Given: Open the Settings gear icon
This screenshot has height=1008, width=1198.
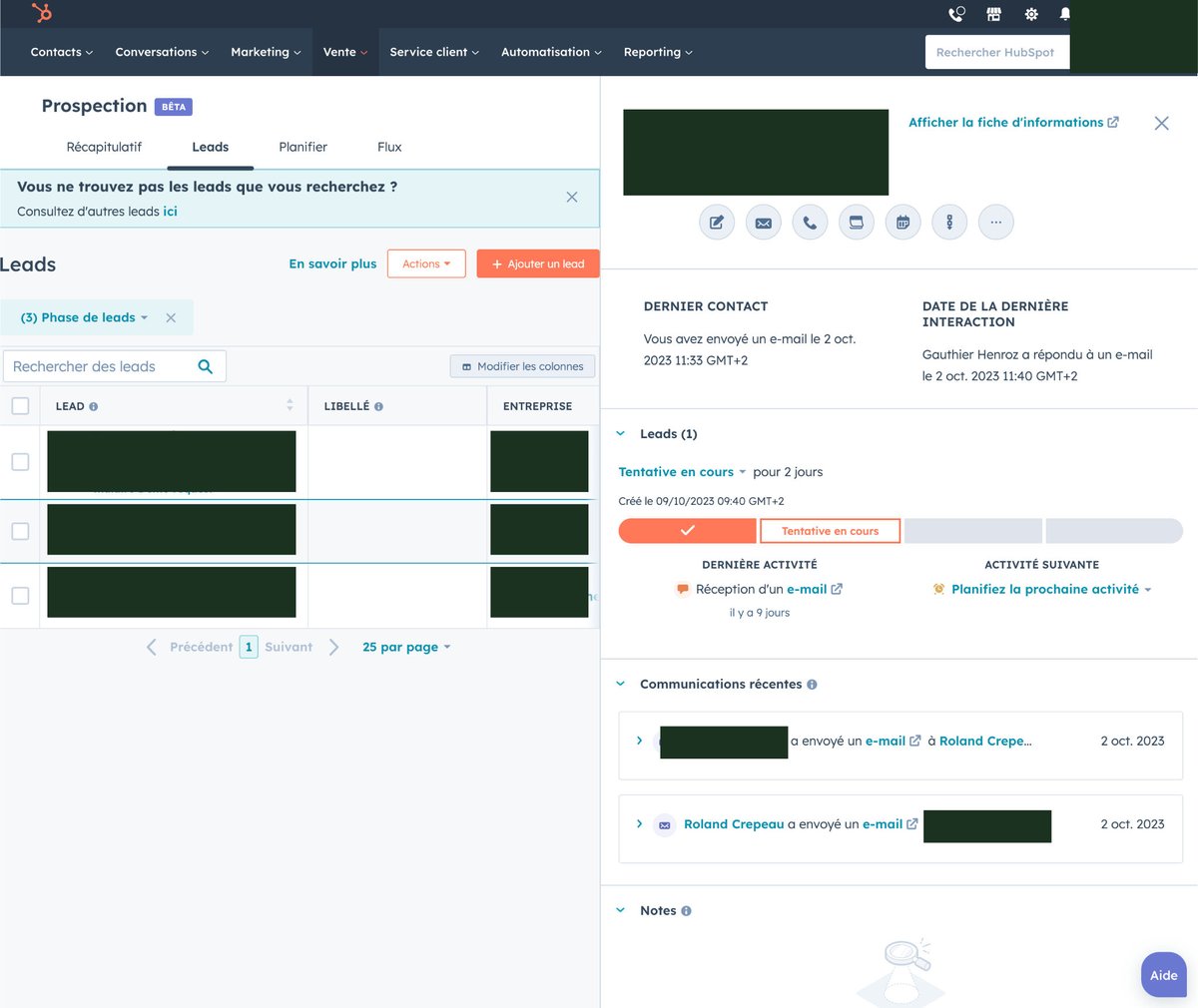Looking at the screenshot, I should tap(1031, 14).
